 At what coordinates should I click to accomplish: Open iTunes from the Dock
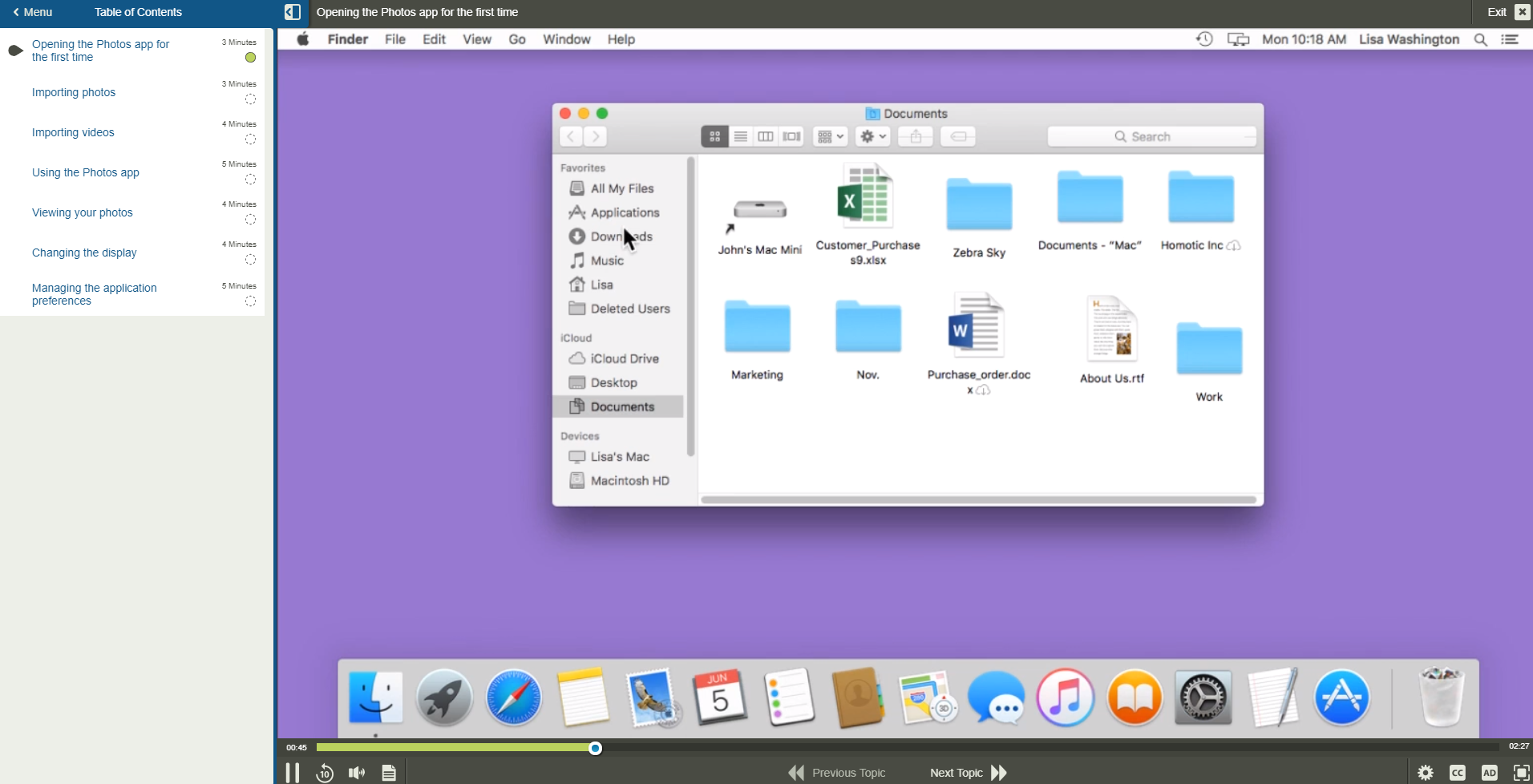[1065, 697]
